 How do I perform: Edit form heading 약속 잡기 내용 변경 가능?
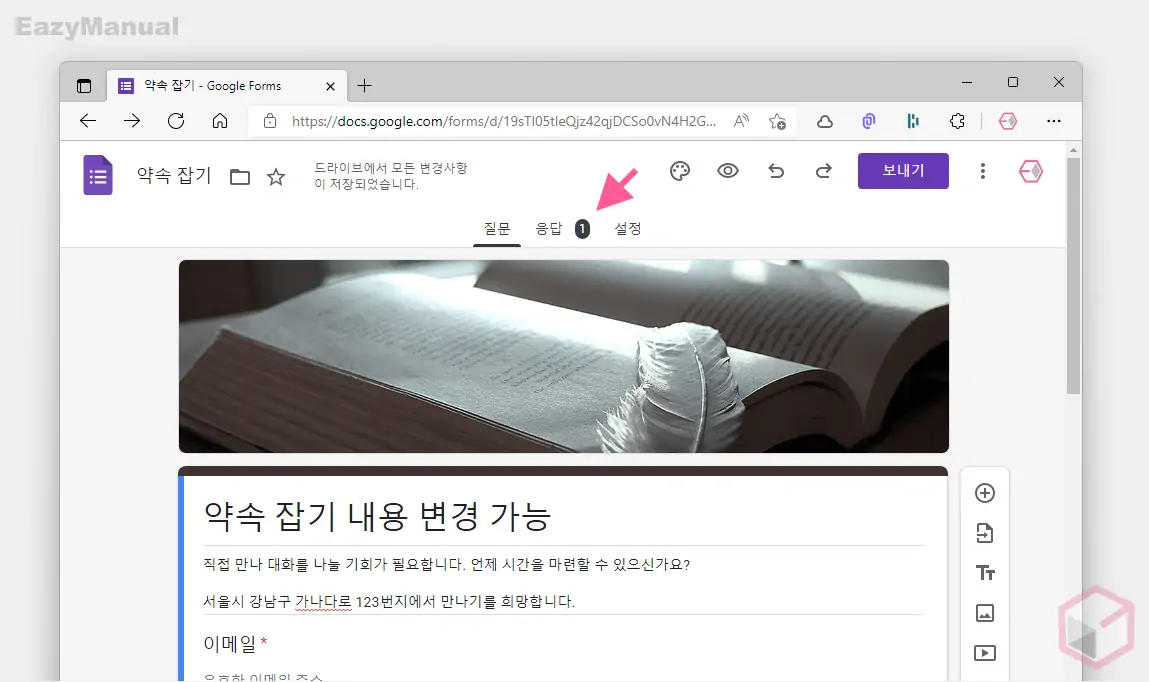click(377, 516)
